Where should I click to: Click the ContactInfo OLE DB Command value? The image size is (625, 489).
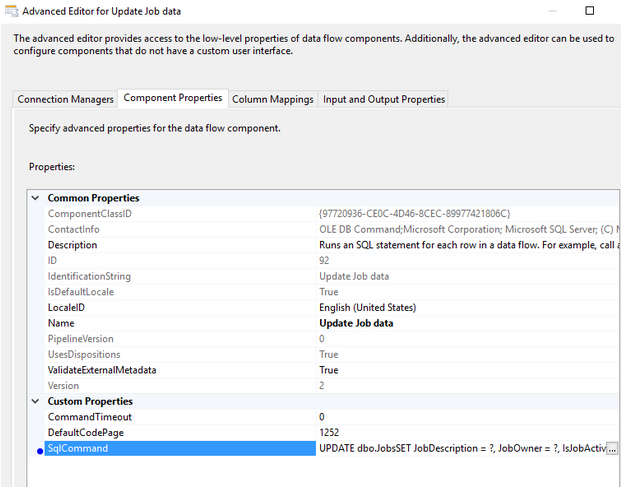coord(469,229)
